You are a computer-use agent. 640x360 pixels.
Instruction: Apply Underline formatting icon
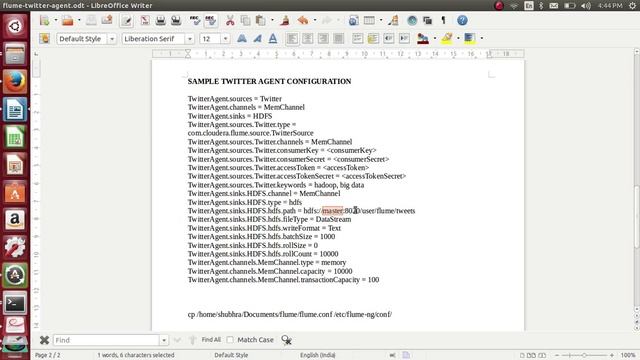273,39
